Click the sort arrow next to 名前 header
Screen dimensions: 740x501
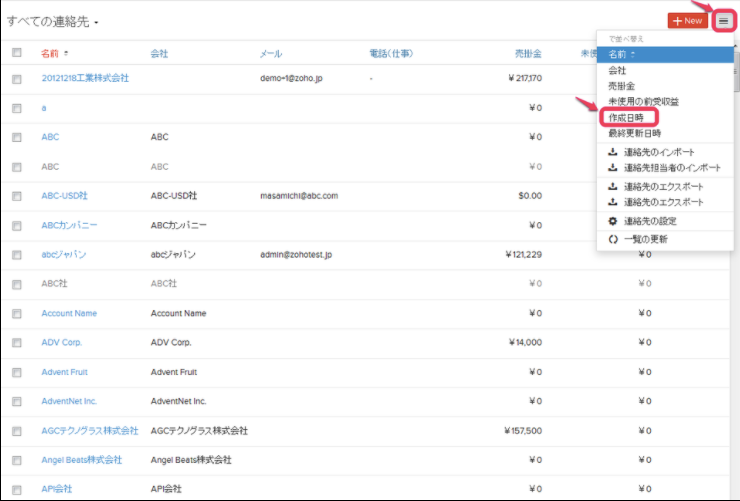point(67,53)
